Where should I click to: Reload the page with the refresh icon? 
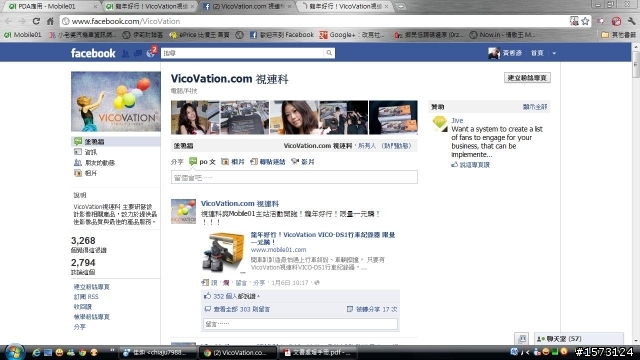pyautogui.click(x=36, y=21)
